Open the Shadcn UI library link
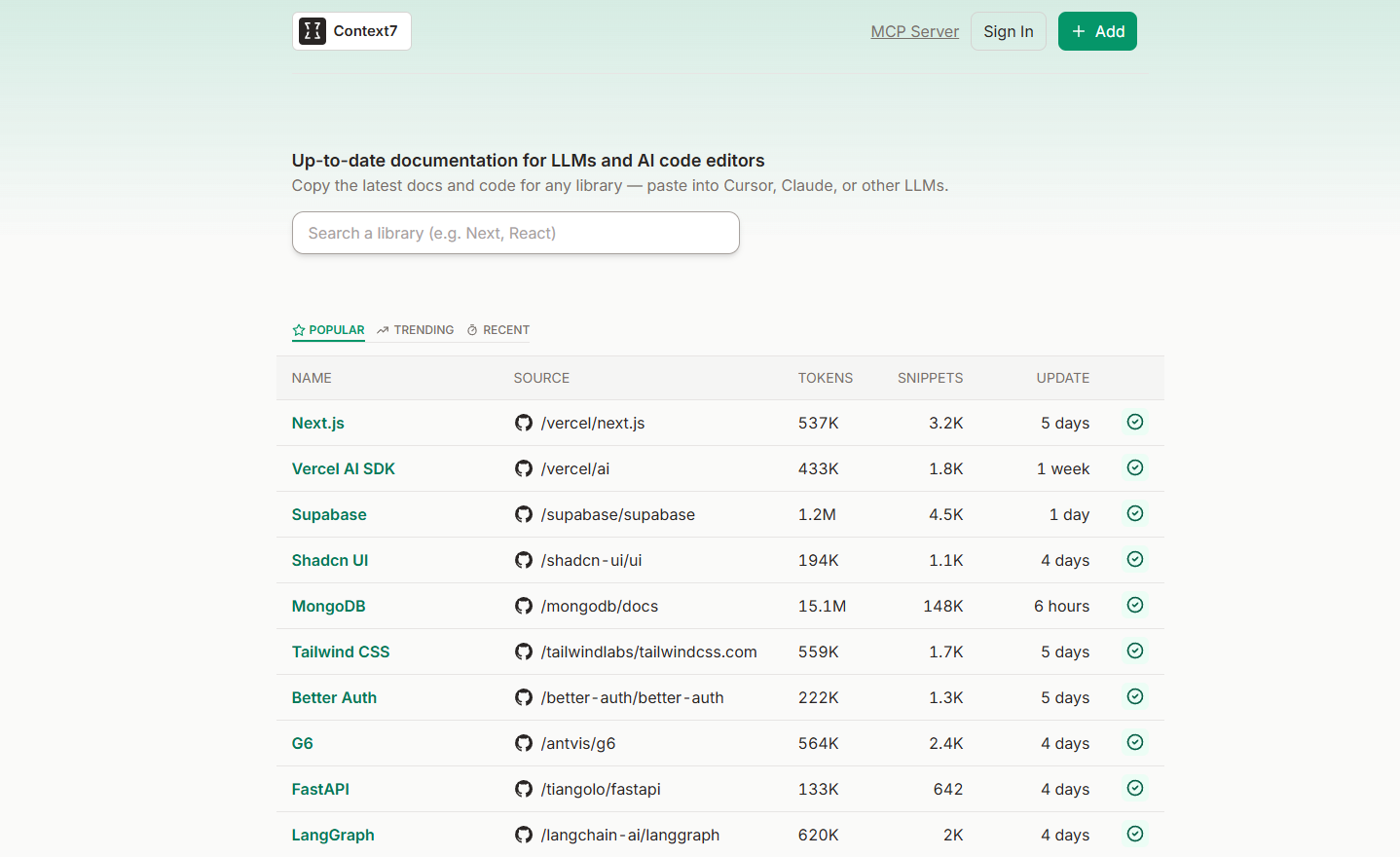Image resolution: width=1400 pixels, height=857 pixels. click(330, 560)
